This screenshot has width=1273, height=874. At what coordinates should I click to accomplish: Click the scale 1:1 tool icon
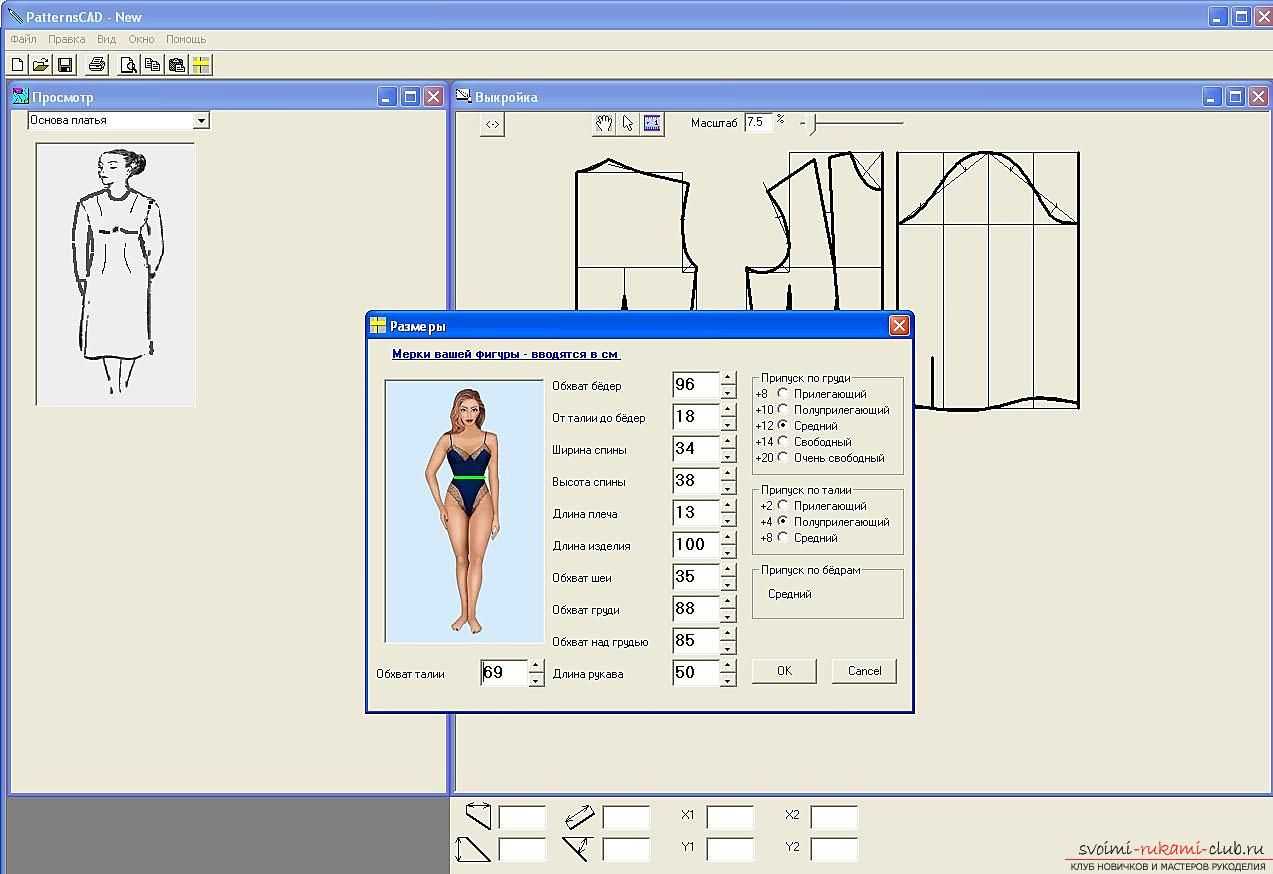point(652,123)
